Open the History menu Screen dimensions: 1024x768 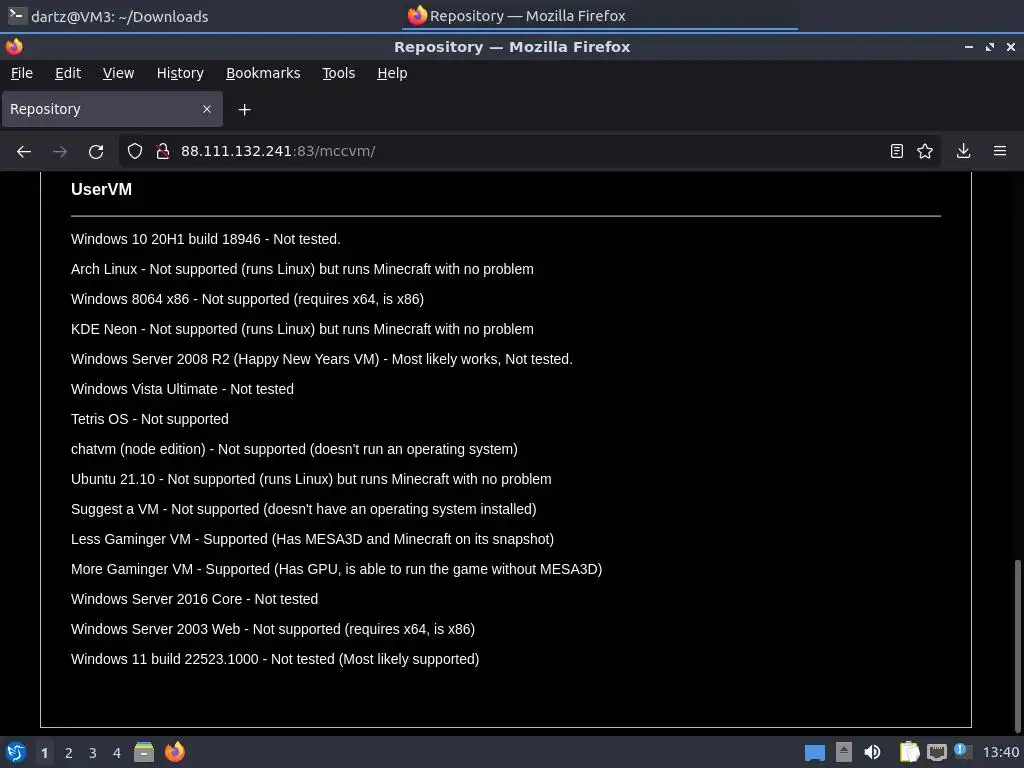tap(180, 73)
